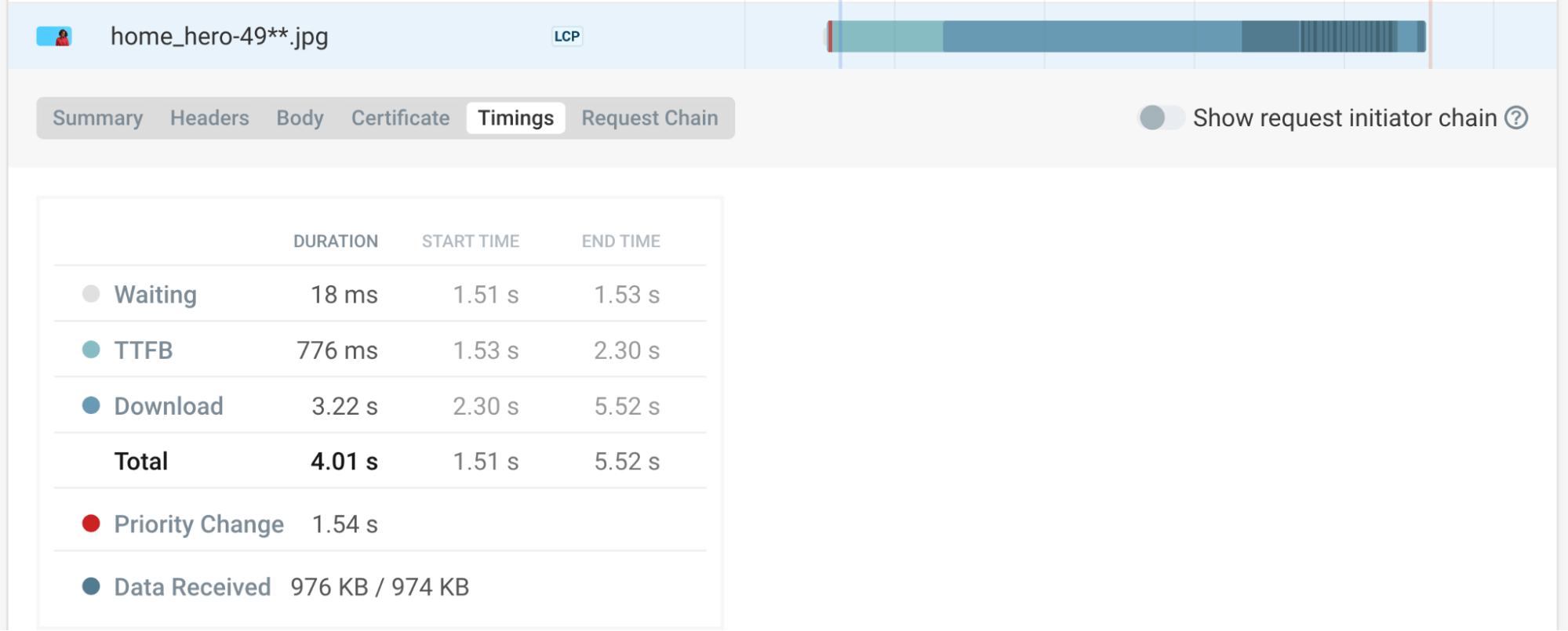Viewport: 1568px width, 631px height.
Task: Click the dark Data Received dot
Action: click(x=91, y=586)
